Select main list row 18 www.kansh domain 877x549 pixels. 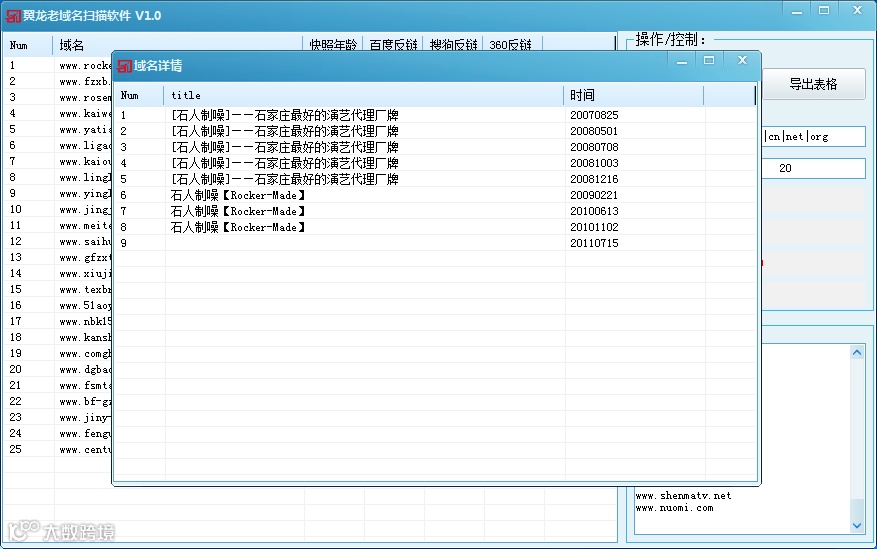(85, 338)
